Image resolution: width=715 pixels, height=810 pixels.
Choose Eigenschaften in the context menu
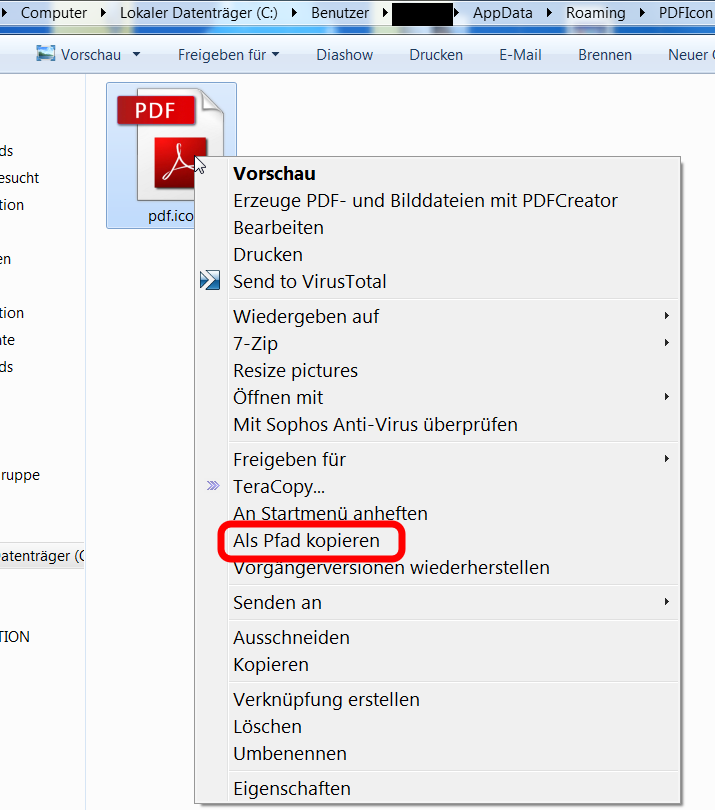coord(292,788)
